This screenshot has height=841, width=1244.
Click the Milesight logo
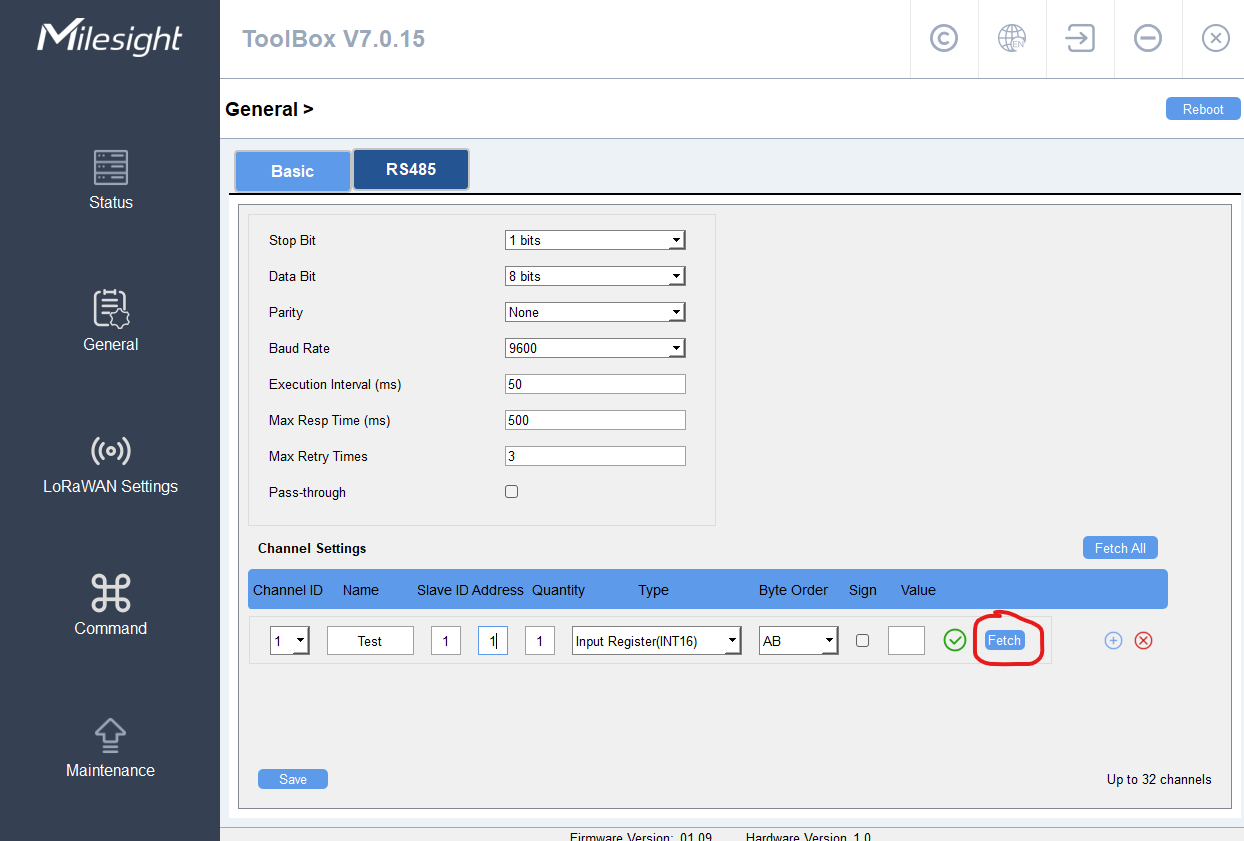tap(110, 38)
